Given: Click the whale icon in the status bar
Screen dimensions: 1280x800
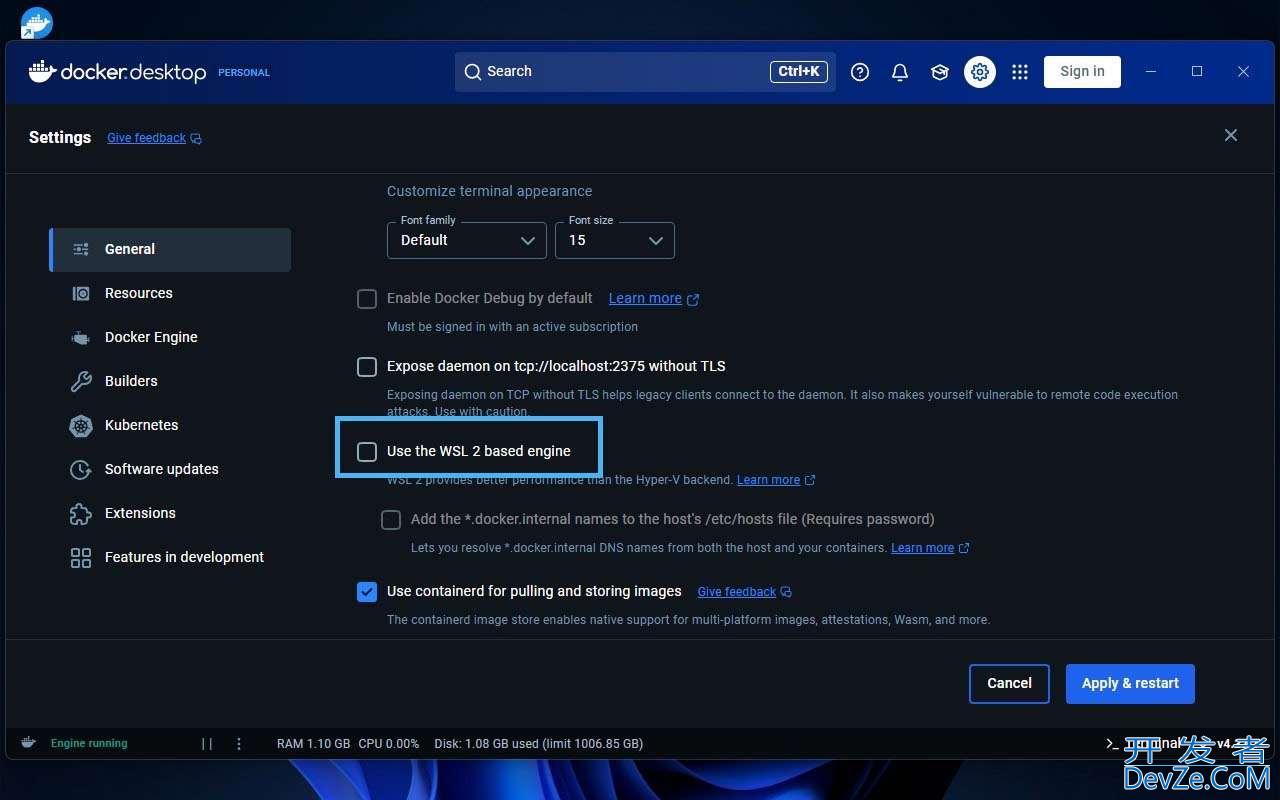Looking at the screenshot, I should (x=29, y=743).
